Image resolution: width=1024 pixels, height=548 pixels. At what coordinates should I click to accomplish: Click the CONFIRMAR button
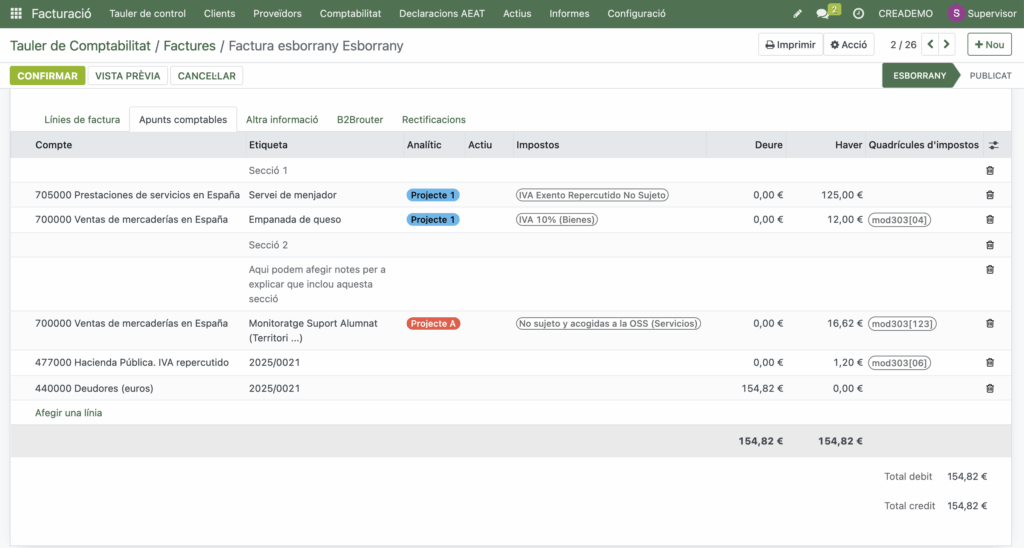[47, 76]
